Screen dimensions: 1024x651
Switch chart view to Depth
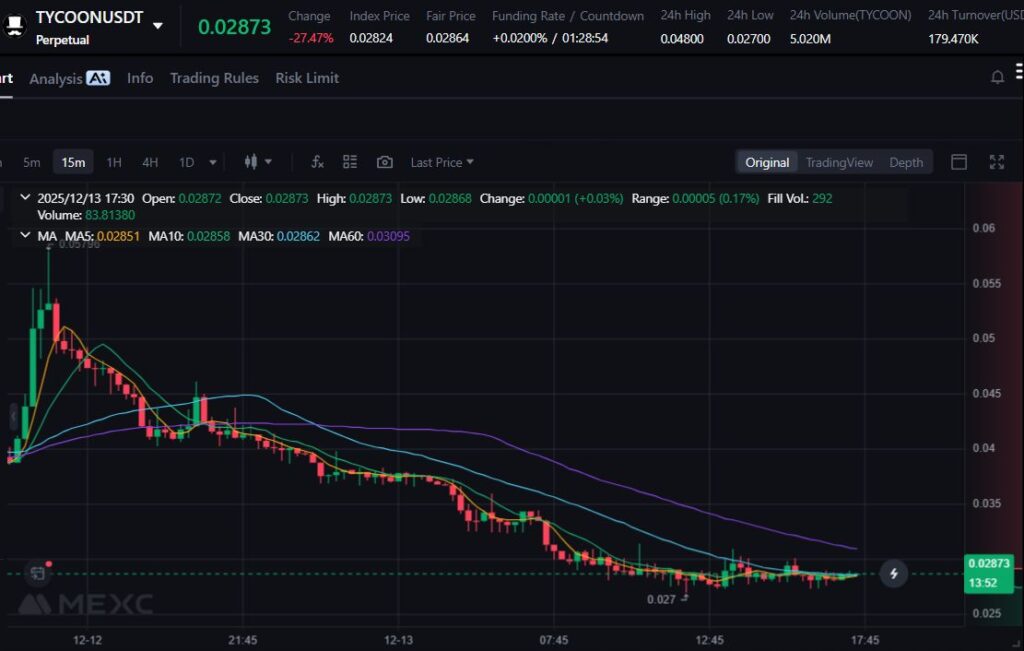(906, 162)
